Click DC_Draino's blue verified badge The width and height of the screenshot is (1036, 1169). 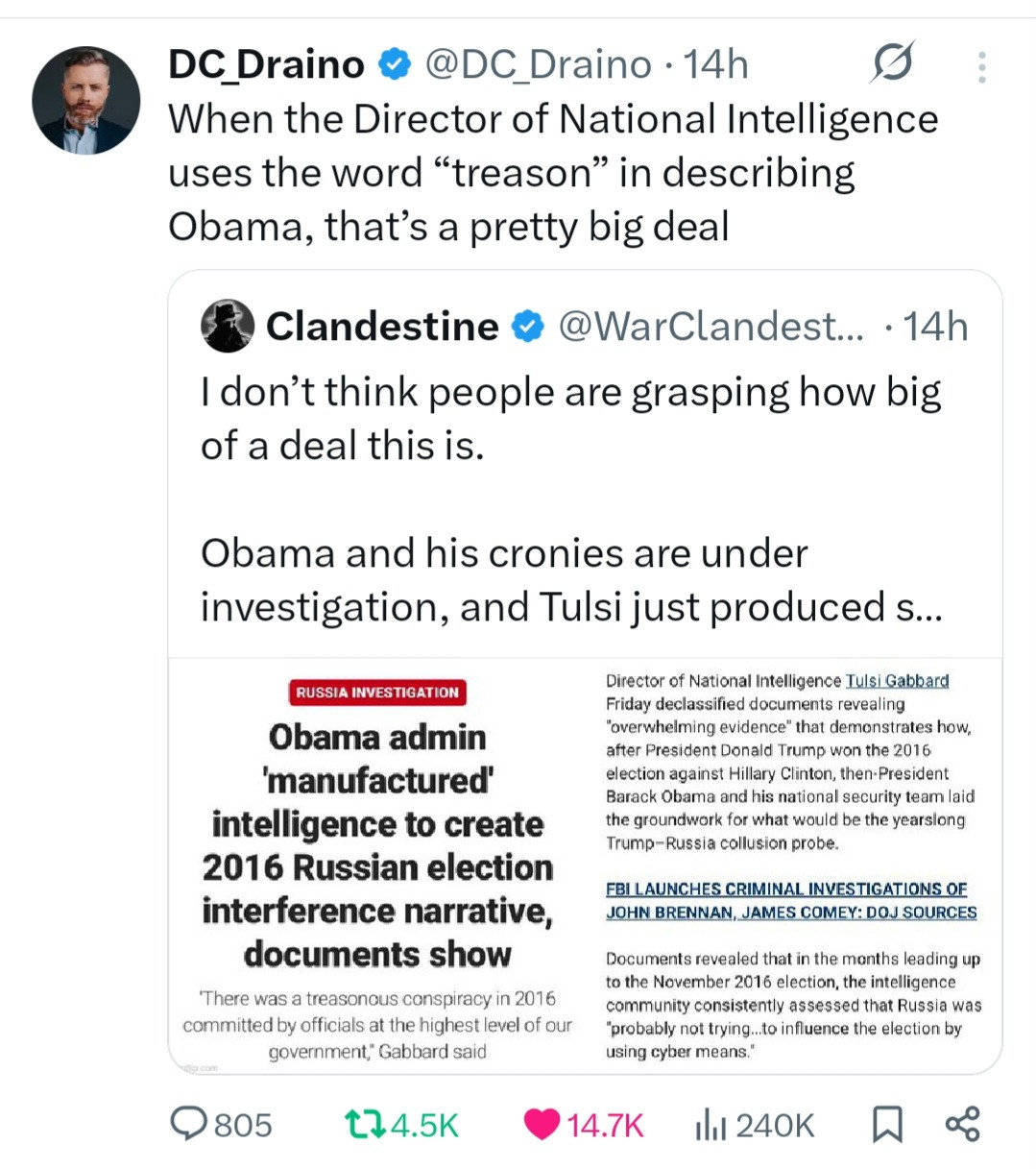click(394, 65)
